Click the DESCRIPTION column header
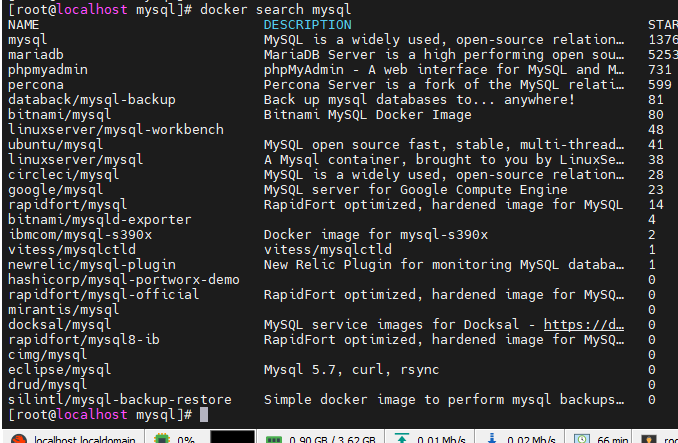Image resolution: width=678 pixels, height=443 pixels. (307, 25)
